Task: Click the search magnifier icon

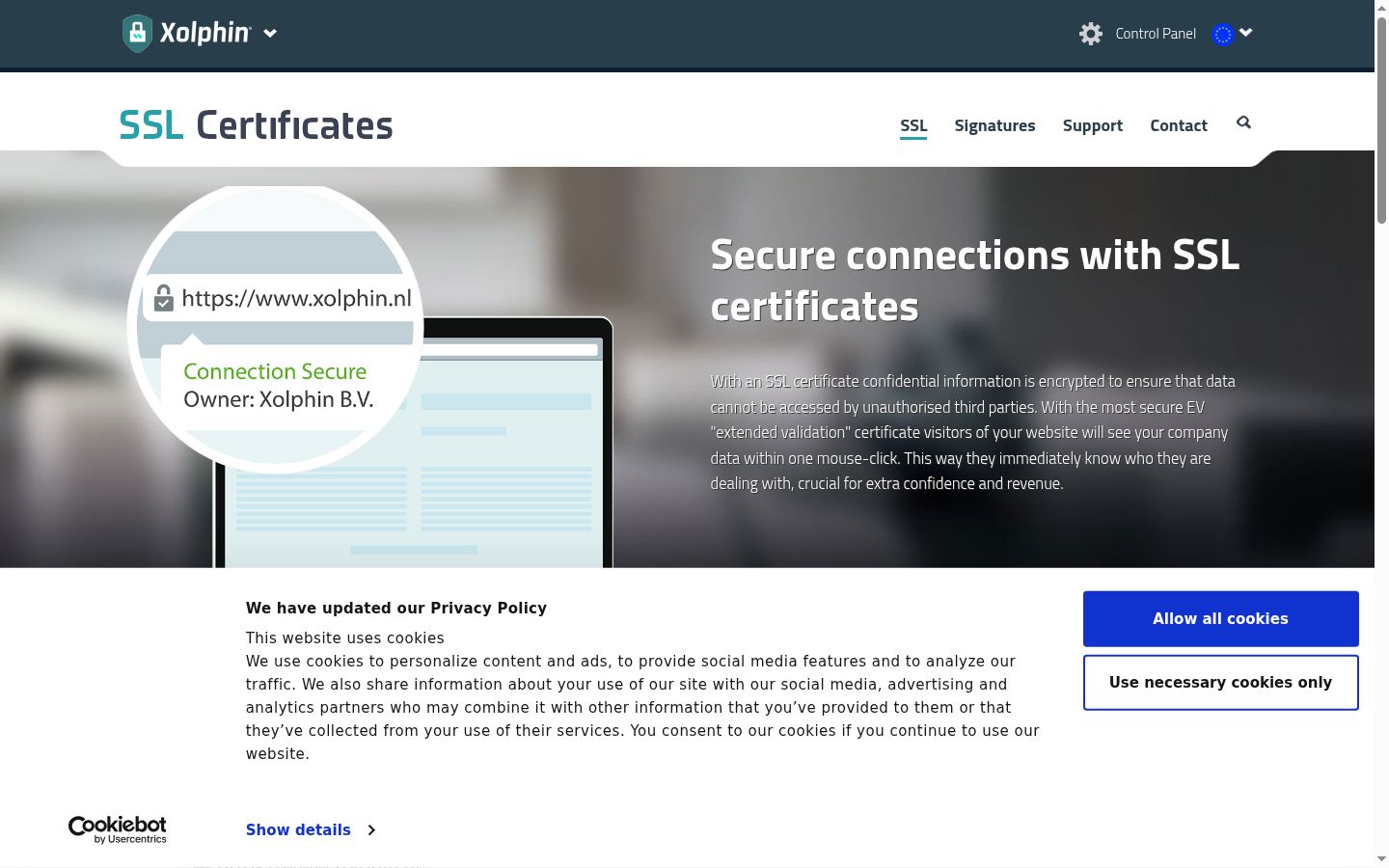Action: click(x=1243, y=122)
